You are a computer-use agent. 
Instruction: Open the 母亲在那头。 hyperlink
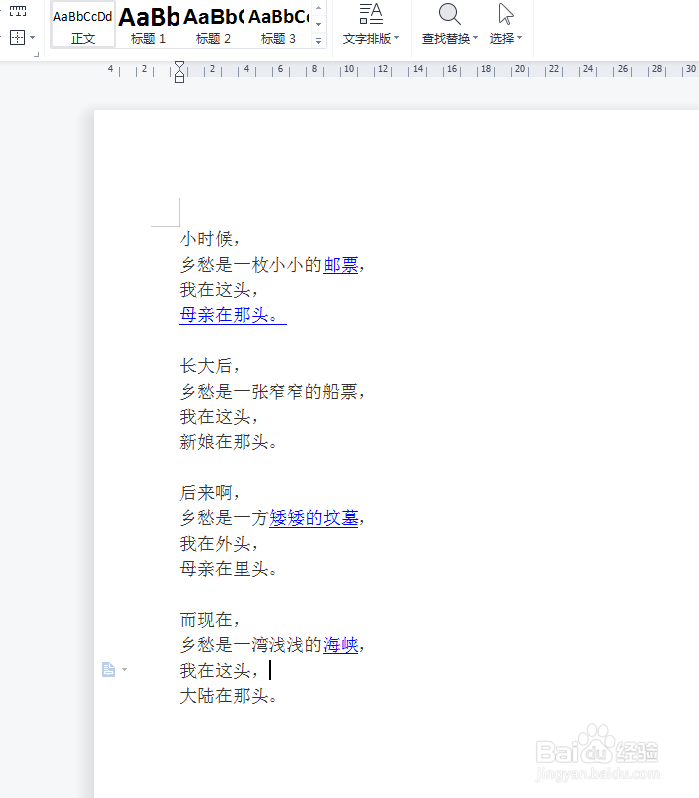click(233, 315)
